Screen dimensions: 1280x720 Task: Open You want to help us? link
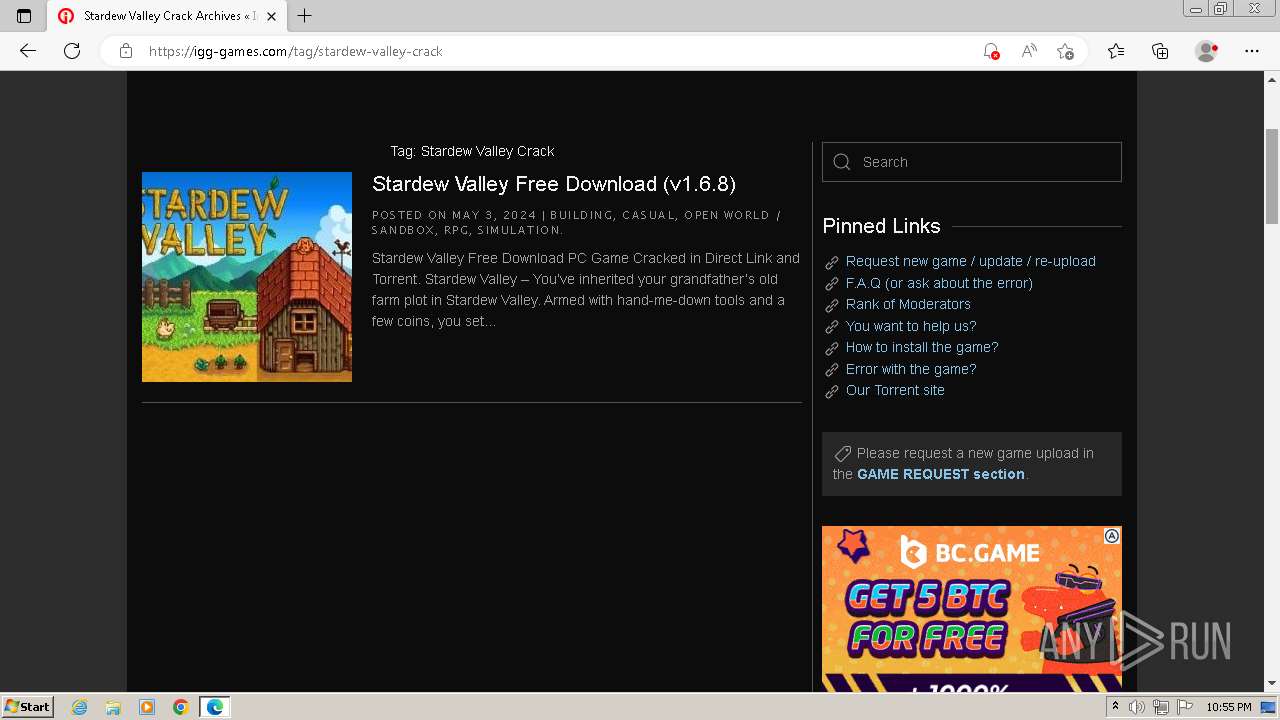(911, 326)
